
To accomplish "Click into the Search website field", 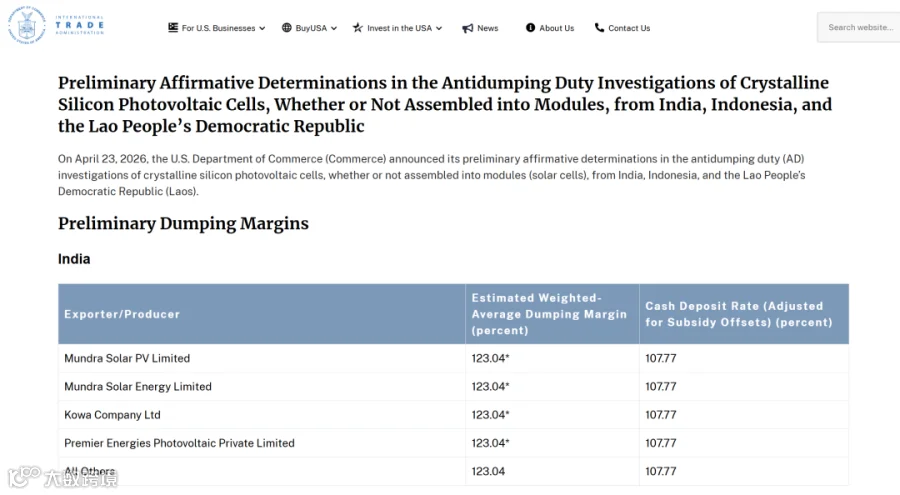I will 859,27.
